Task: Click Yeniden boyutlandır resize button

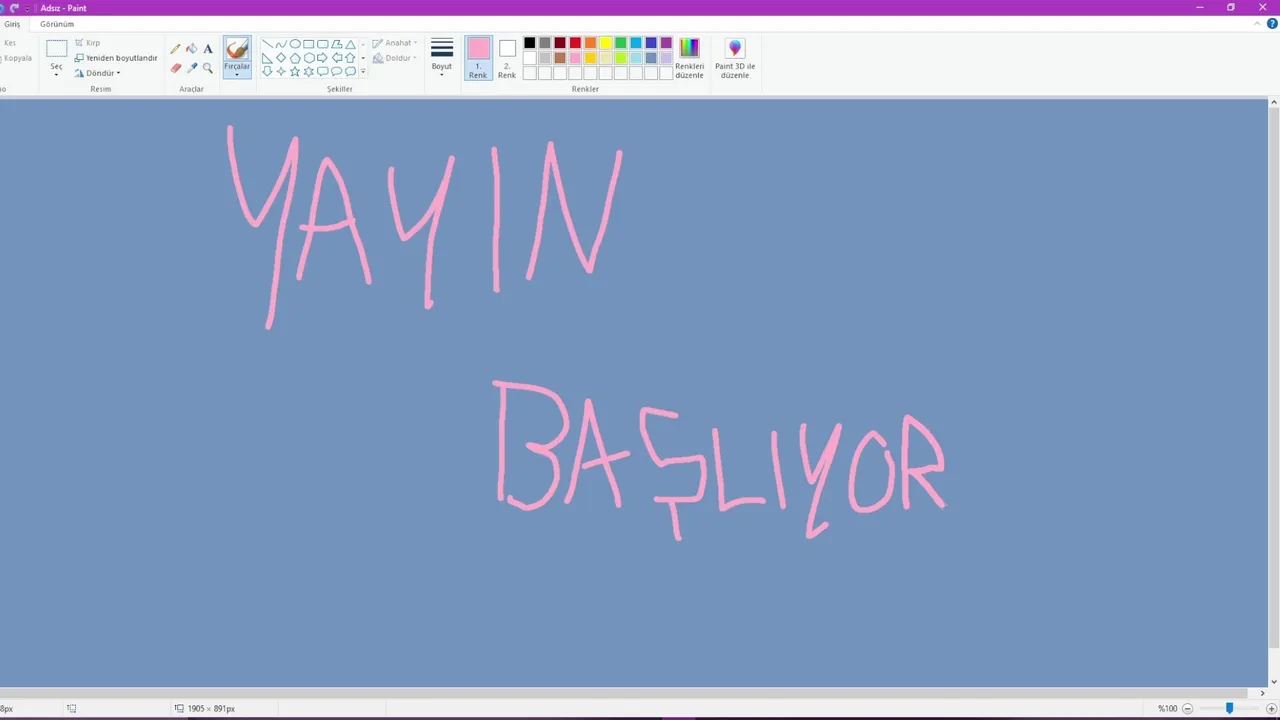Action: coord(116,58)
